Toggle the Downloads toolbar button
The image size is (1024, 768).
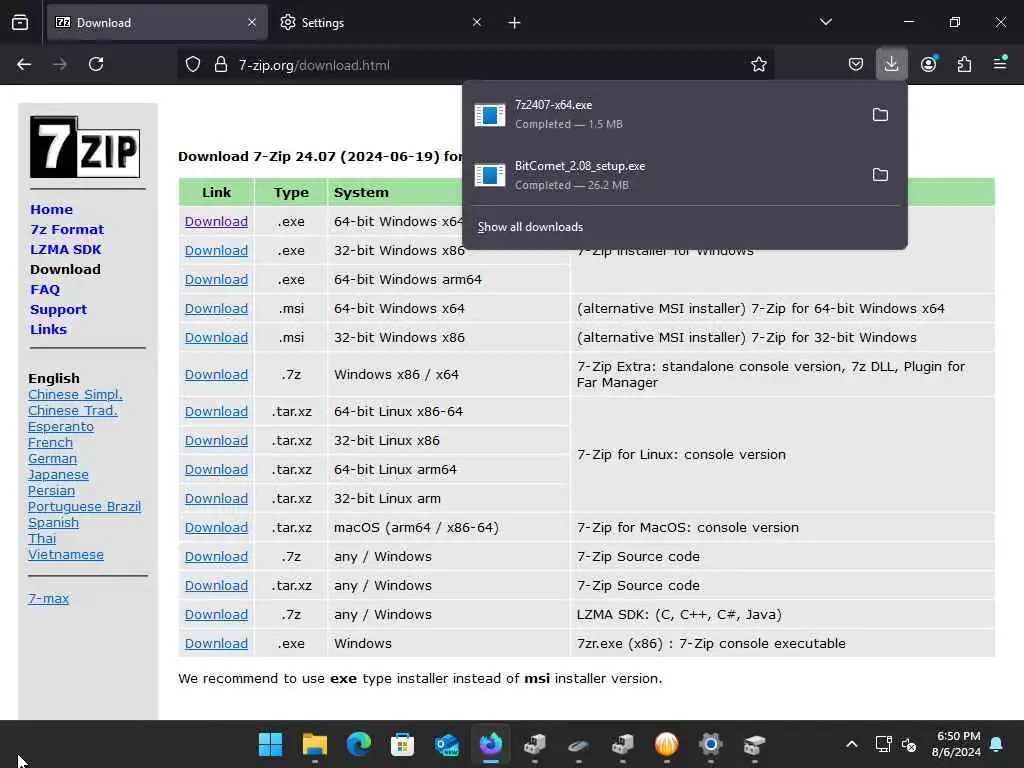click(891, 64)
